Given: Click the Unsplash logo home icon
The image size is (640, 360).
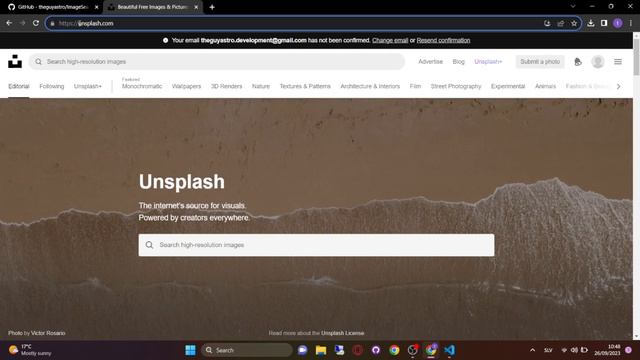Looking at the screenshot, I should 15,61.
